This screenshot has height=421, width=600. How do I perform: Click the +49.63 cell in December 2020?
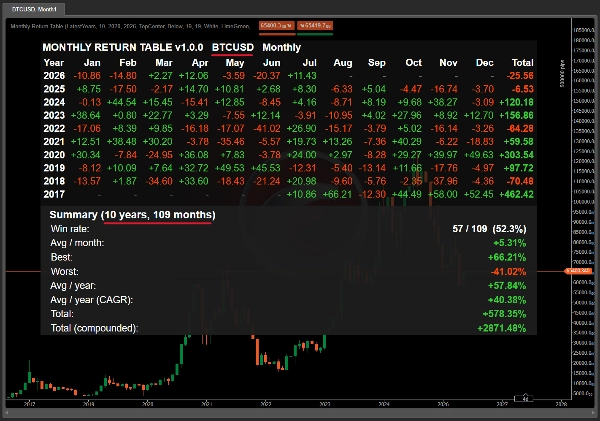479,155
